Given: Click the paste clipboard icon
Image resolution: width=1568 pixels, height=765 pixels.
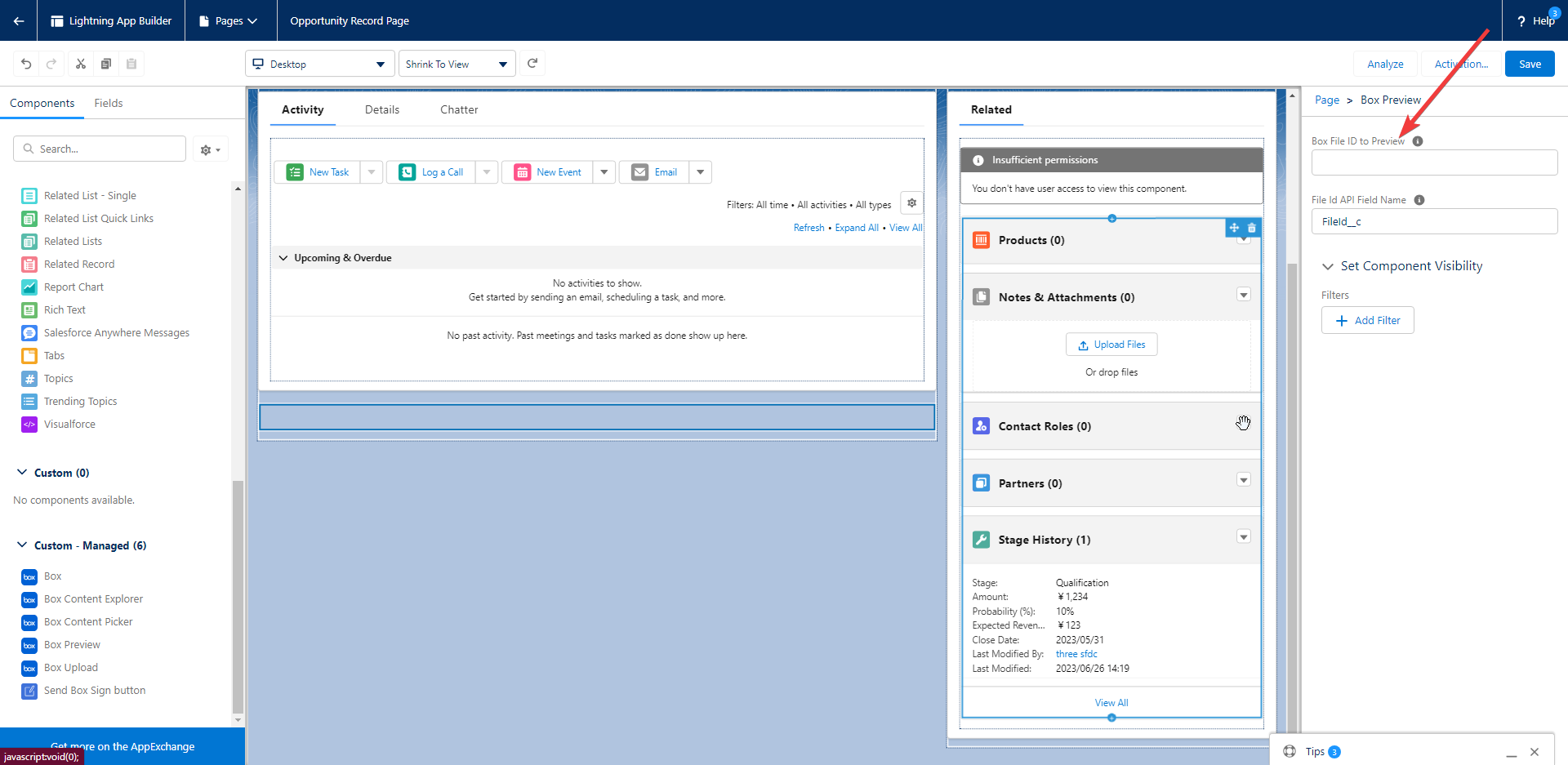Looking at the screenshot, I should [x=131, y=64].
